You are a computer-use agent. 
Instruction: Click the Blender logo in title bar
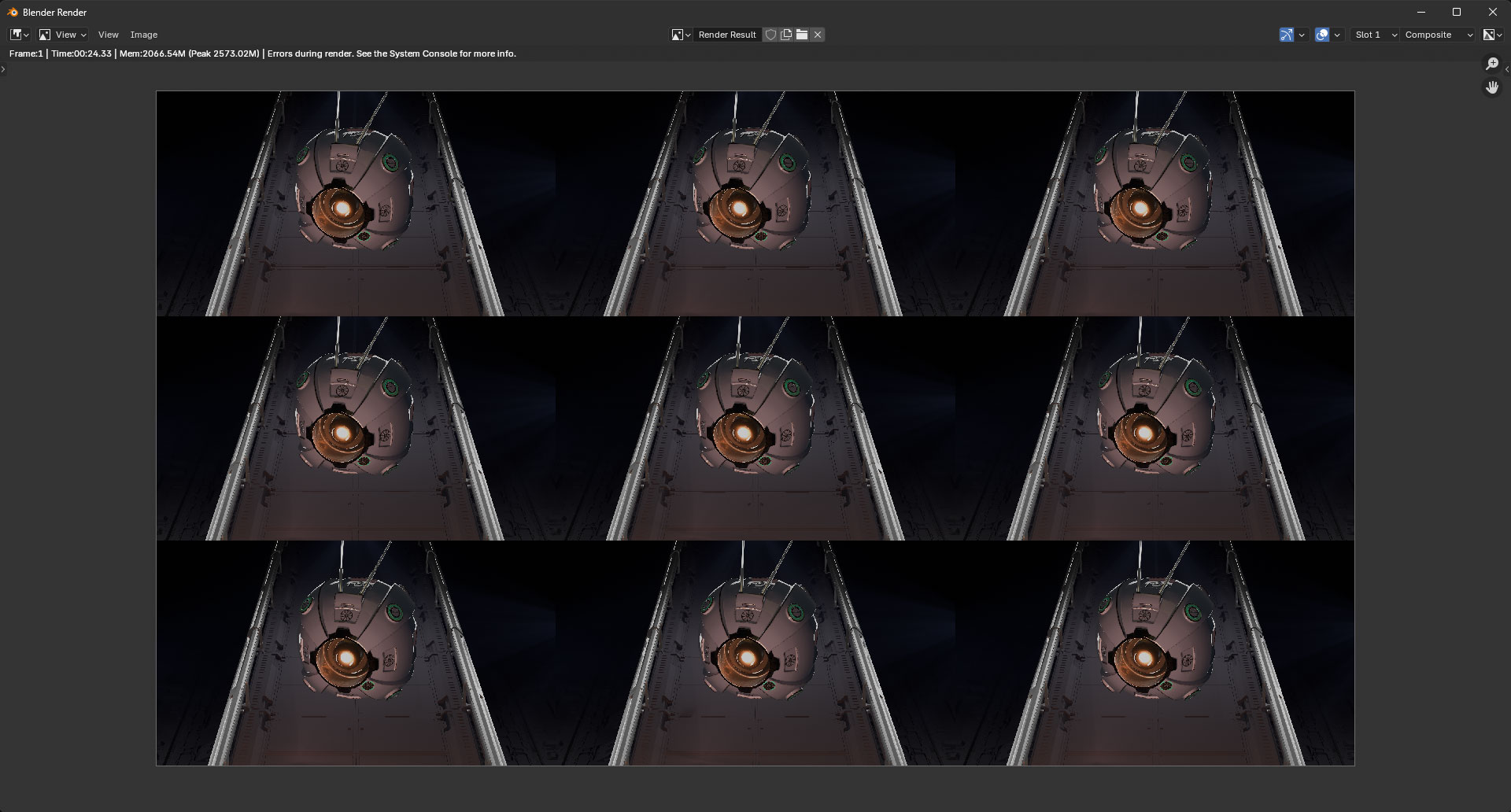13,12
